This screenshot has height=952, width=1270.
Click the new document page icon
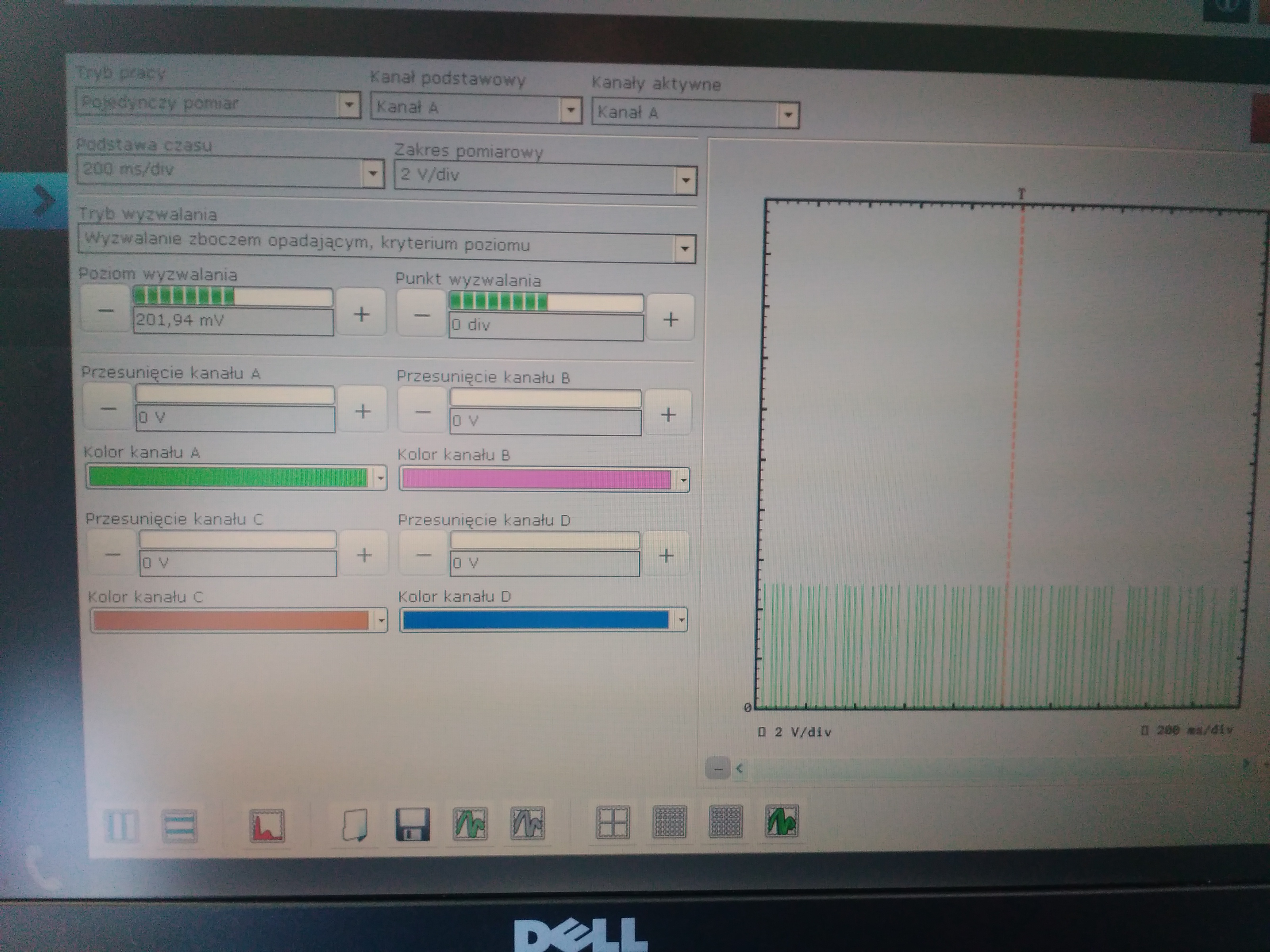tap(354, 826)
